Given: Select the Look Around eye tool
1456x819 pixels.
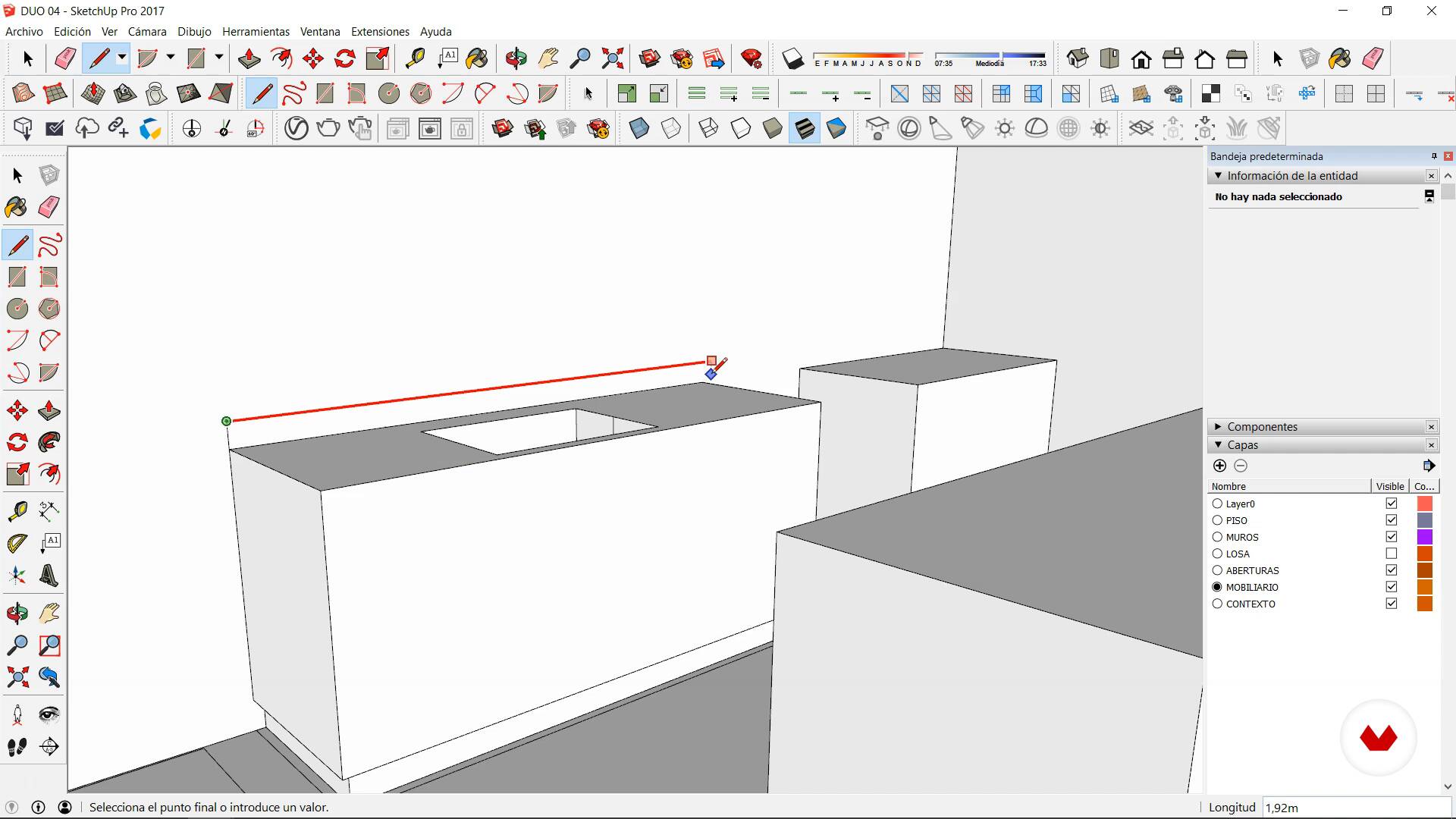Looking at the screenshot, I should 49,714.
